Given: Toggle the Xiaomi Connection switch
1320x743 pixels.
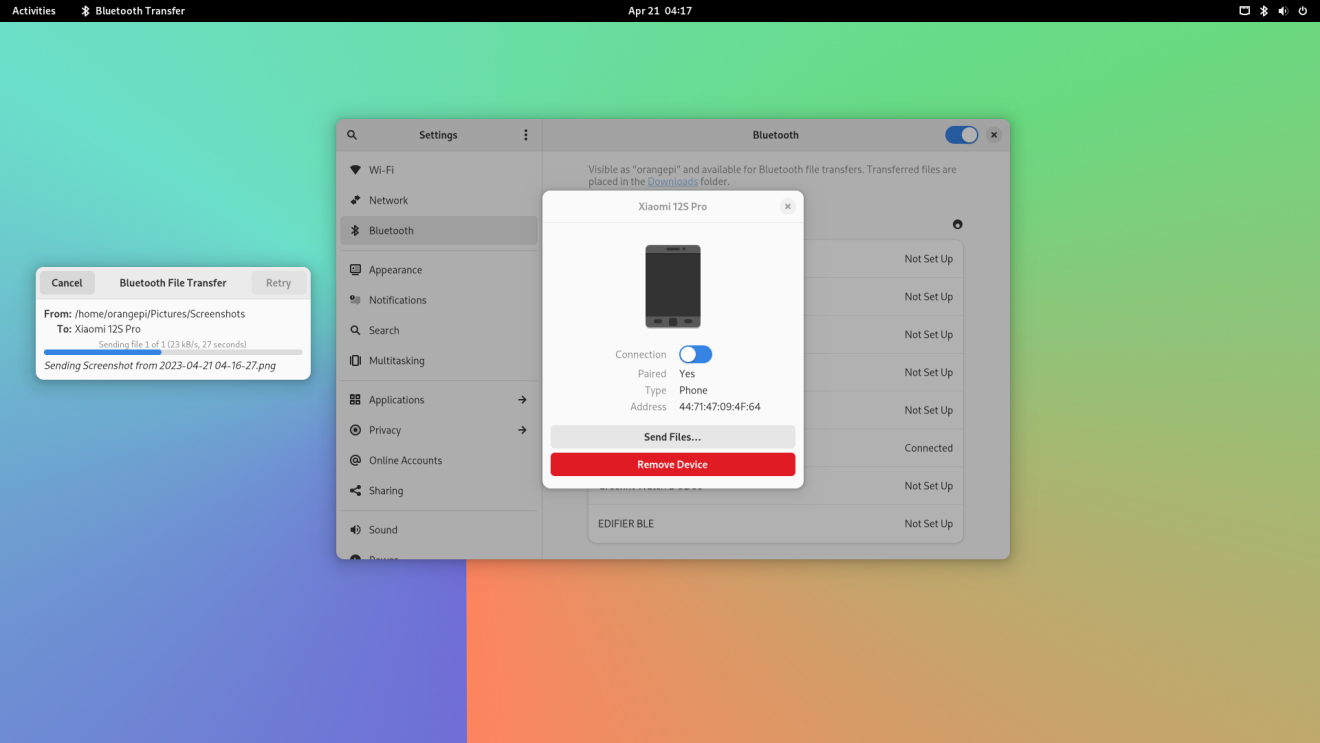Looking at the screenshot, I should [x=695, y=354].
